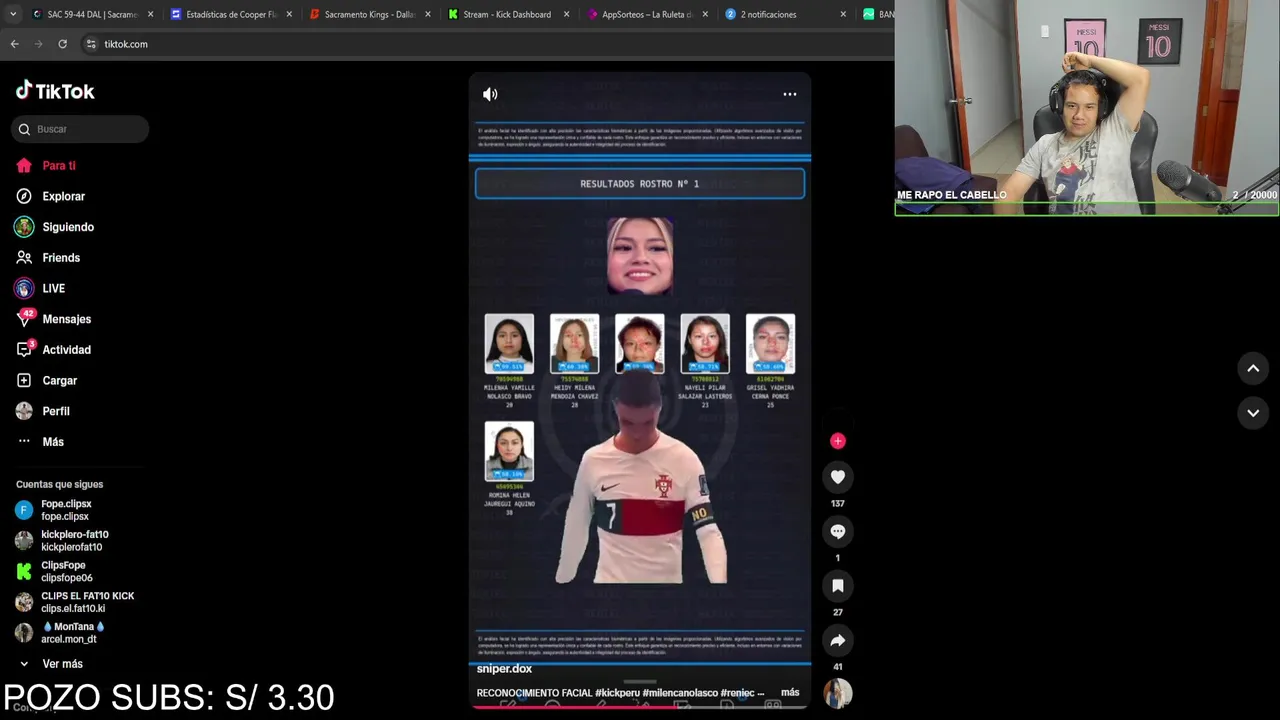Click the playing video area
The width and height of the screenshot is (1280, 720).
(640, 390)
